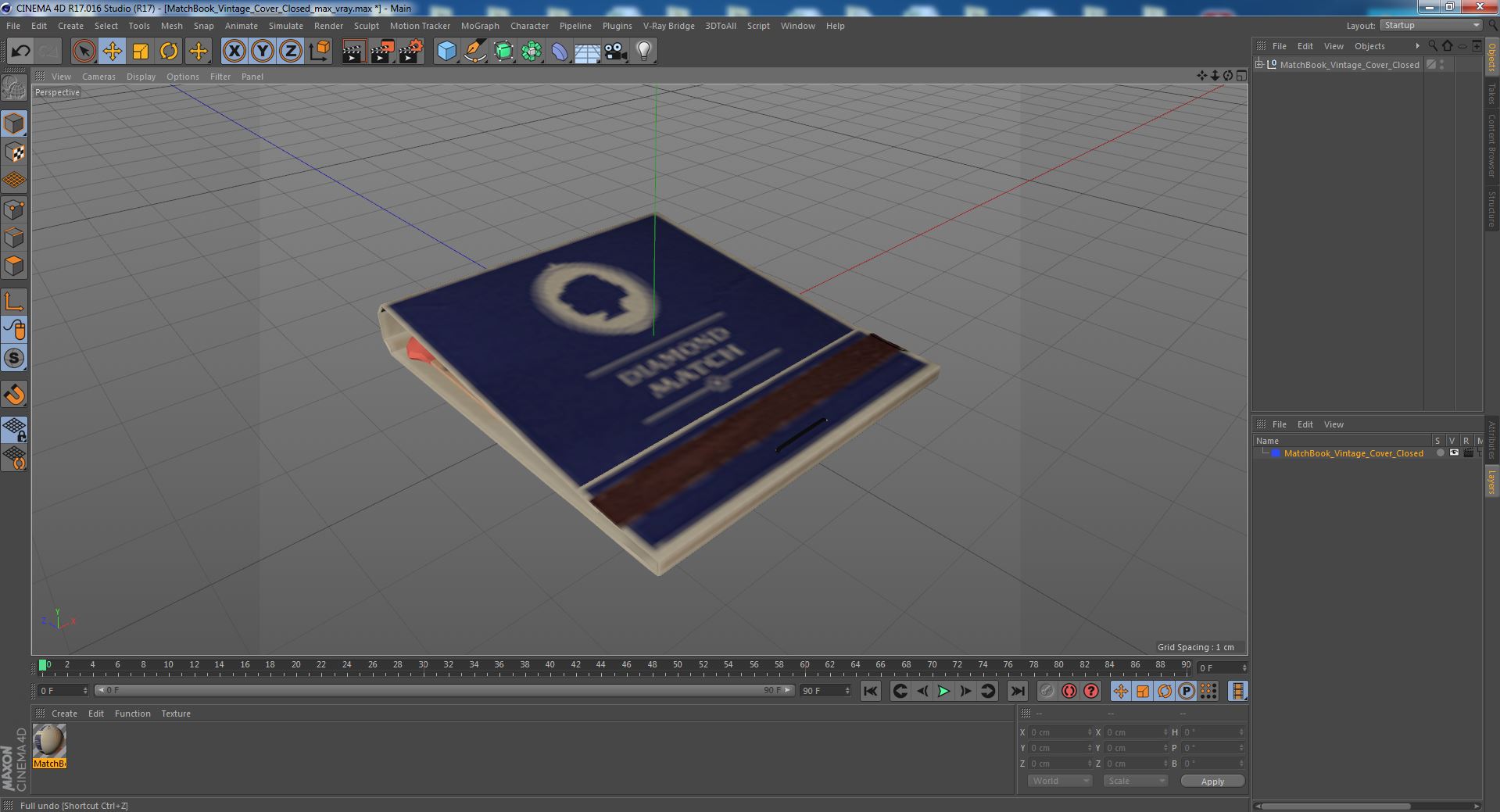Viewport: 1500px width, 812px height.
Task: Toggle Y axis lock
Action: pos(263,52)
